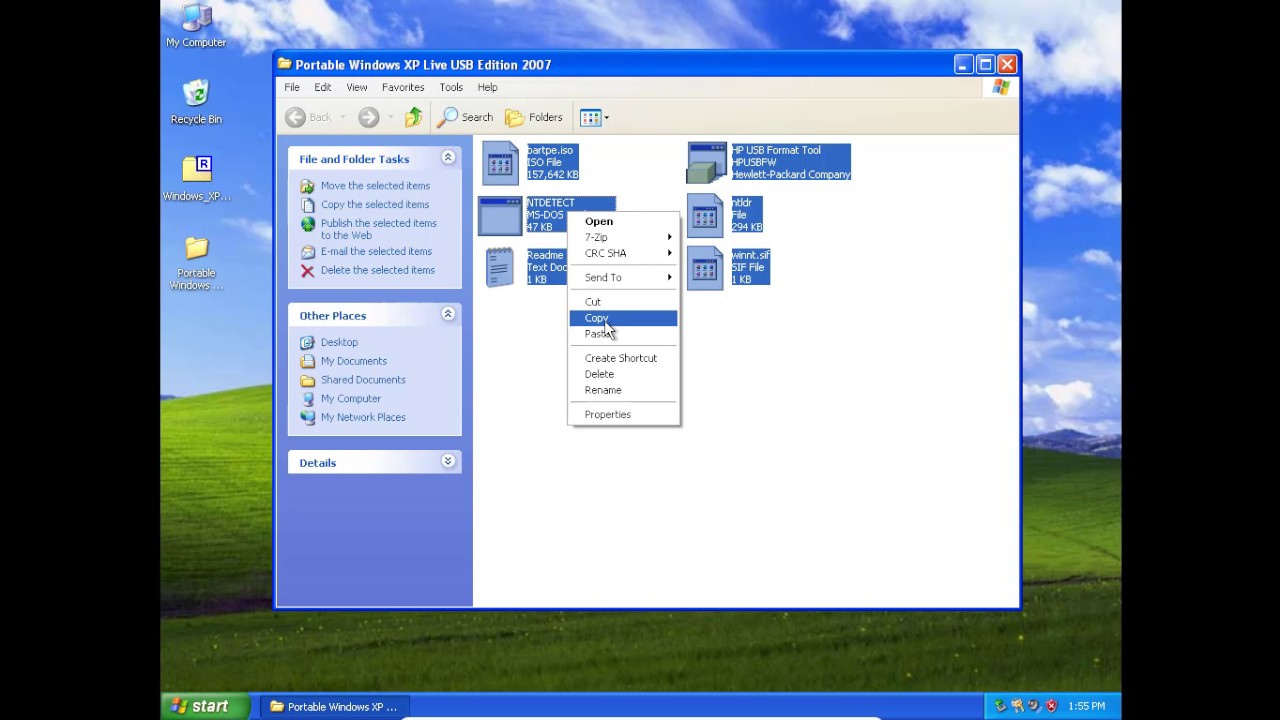
Task: Open the Favorites menu
Action: point(403,87)
